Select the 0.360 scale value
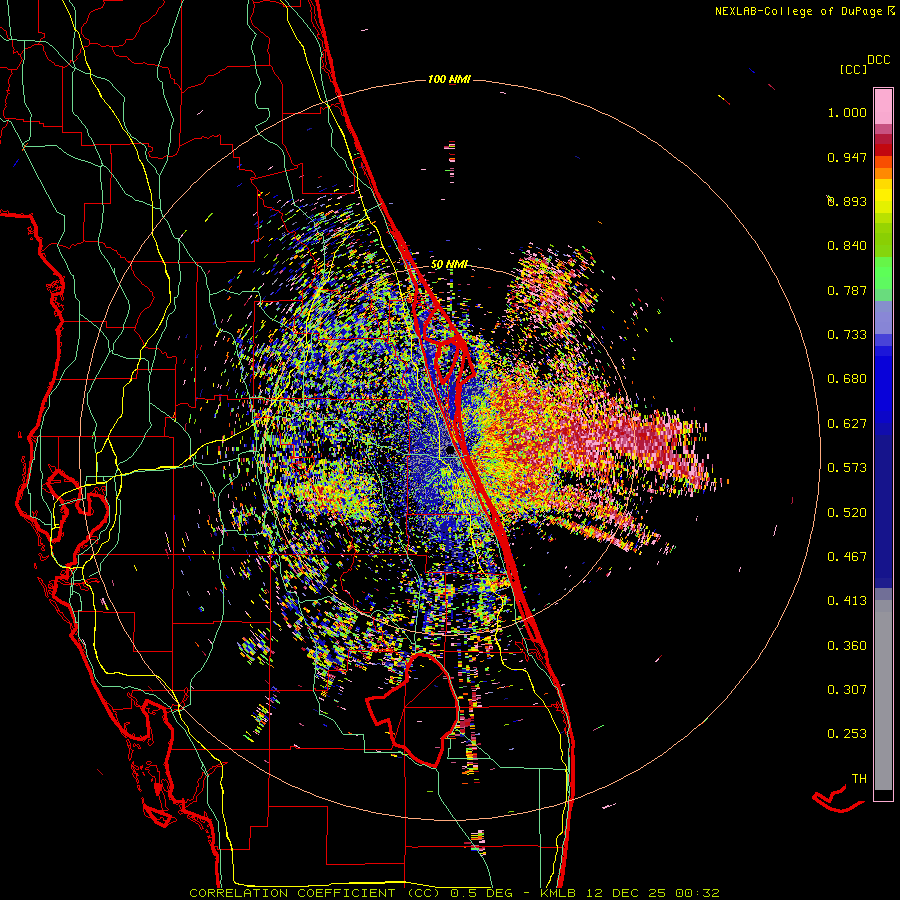This screenshot has width=900, height=900. pos(847,646)
